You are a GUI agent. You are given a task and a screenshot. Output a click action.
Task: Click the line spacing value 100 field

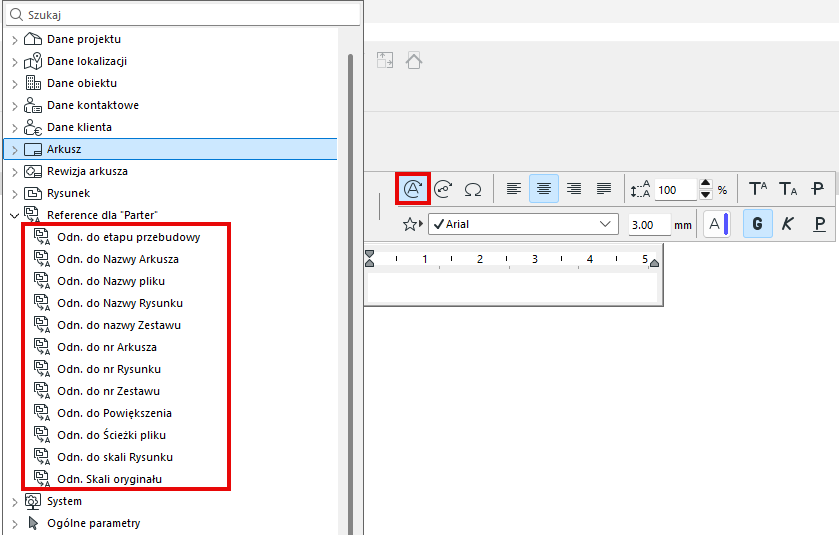(675, 189)
